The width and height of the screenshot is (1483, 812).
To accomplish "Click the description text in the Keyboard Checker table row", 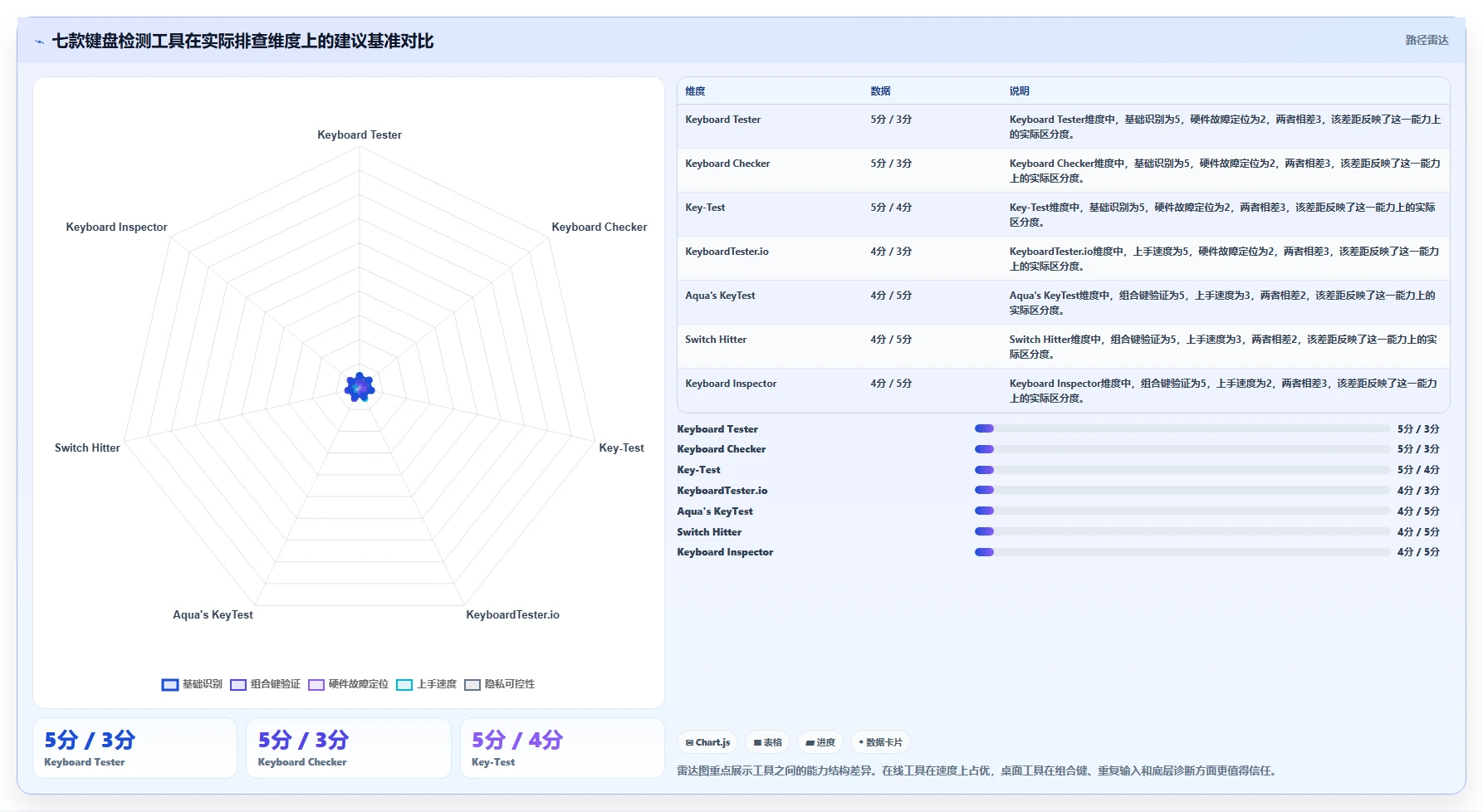I will (1225, 171).
